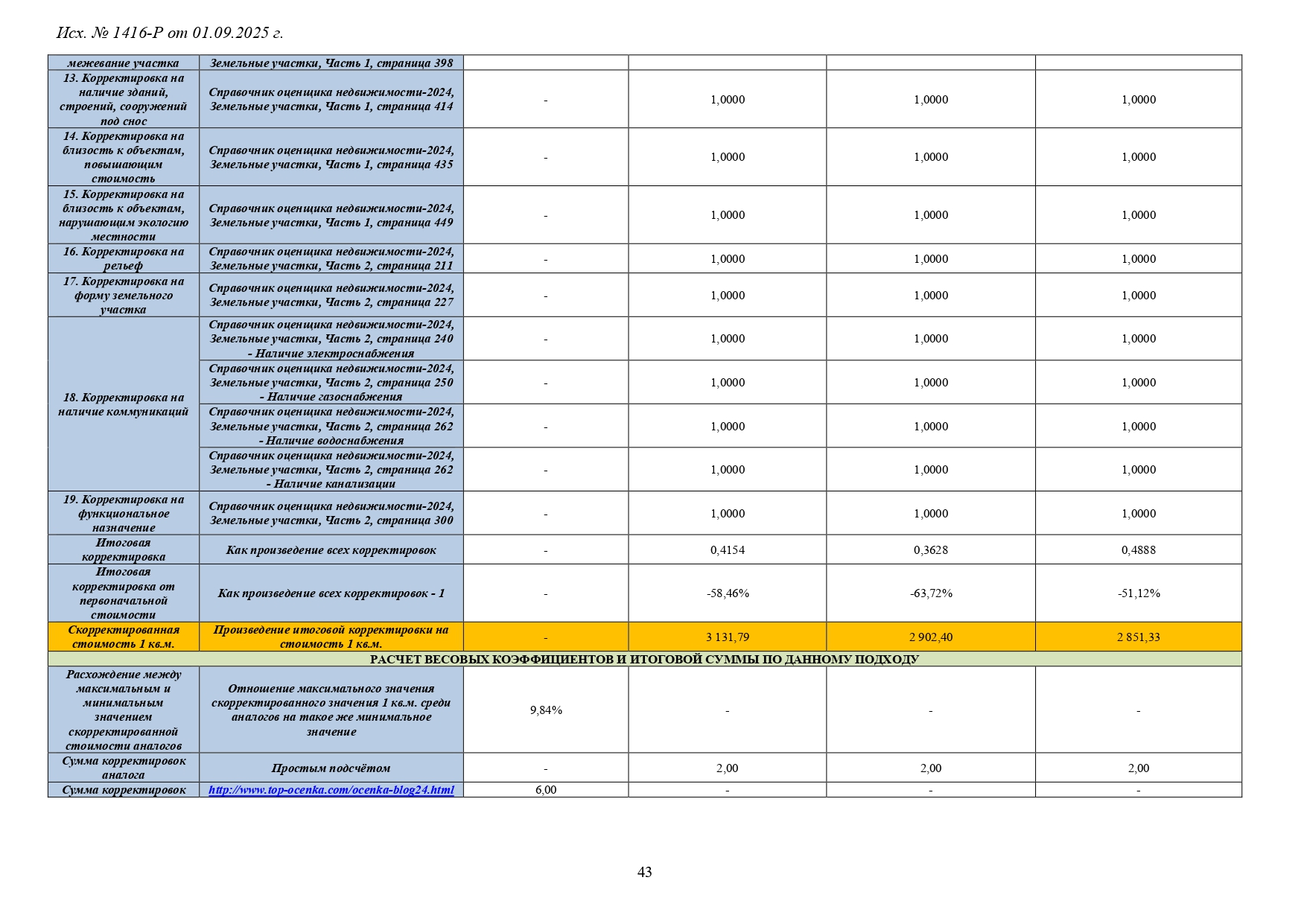Click the 9,84% discrepancy cell
1307x924 pixels.
tap(546, 710)
